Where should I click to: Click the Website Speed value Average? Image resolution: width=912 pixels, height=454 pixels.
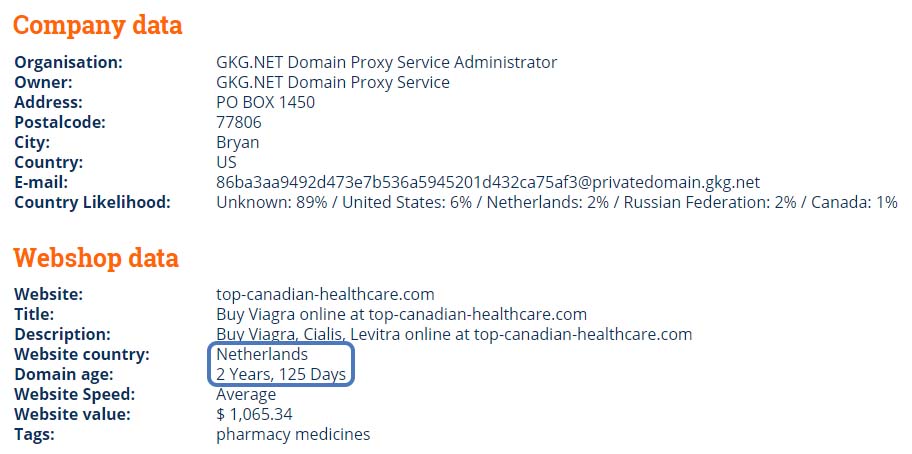coord(246,395)
